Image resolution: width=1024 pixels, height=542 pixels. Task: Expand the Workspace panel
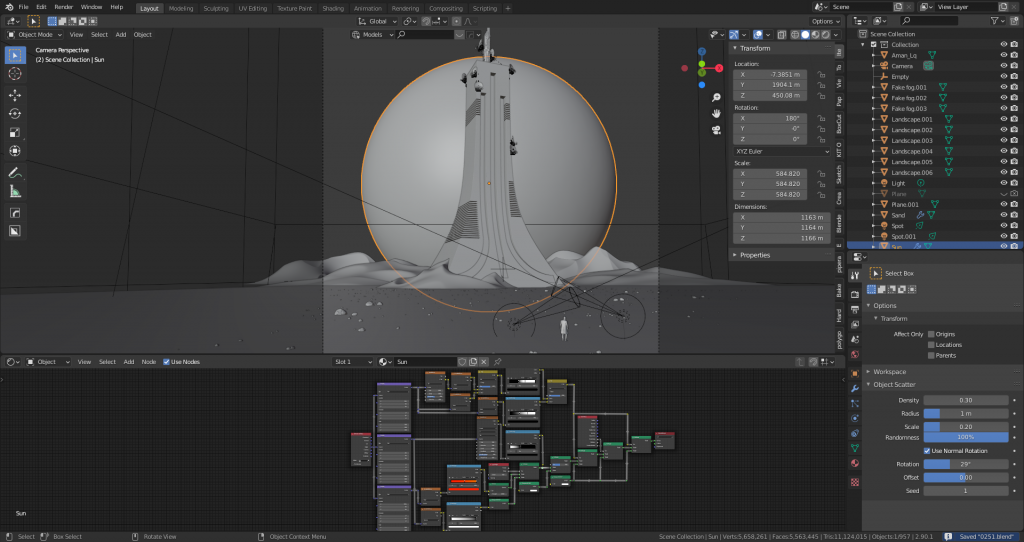coord(889,372)
